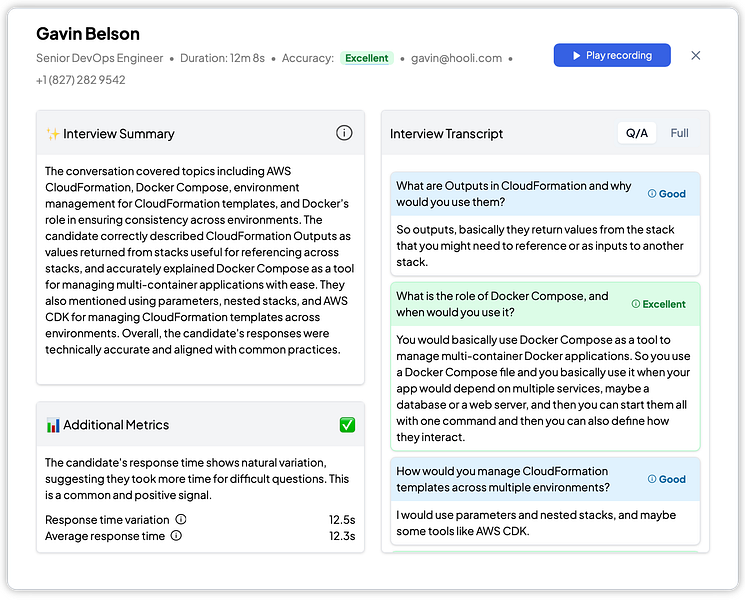Click the Excellent accuracy badge
Viewport: 745px width, 600px height.
click(366, 58)
